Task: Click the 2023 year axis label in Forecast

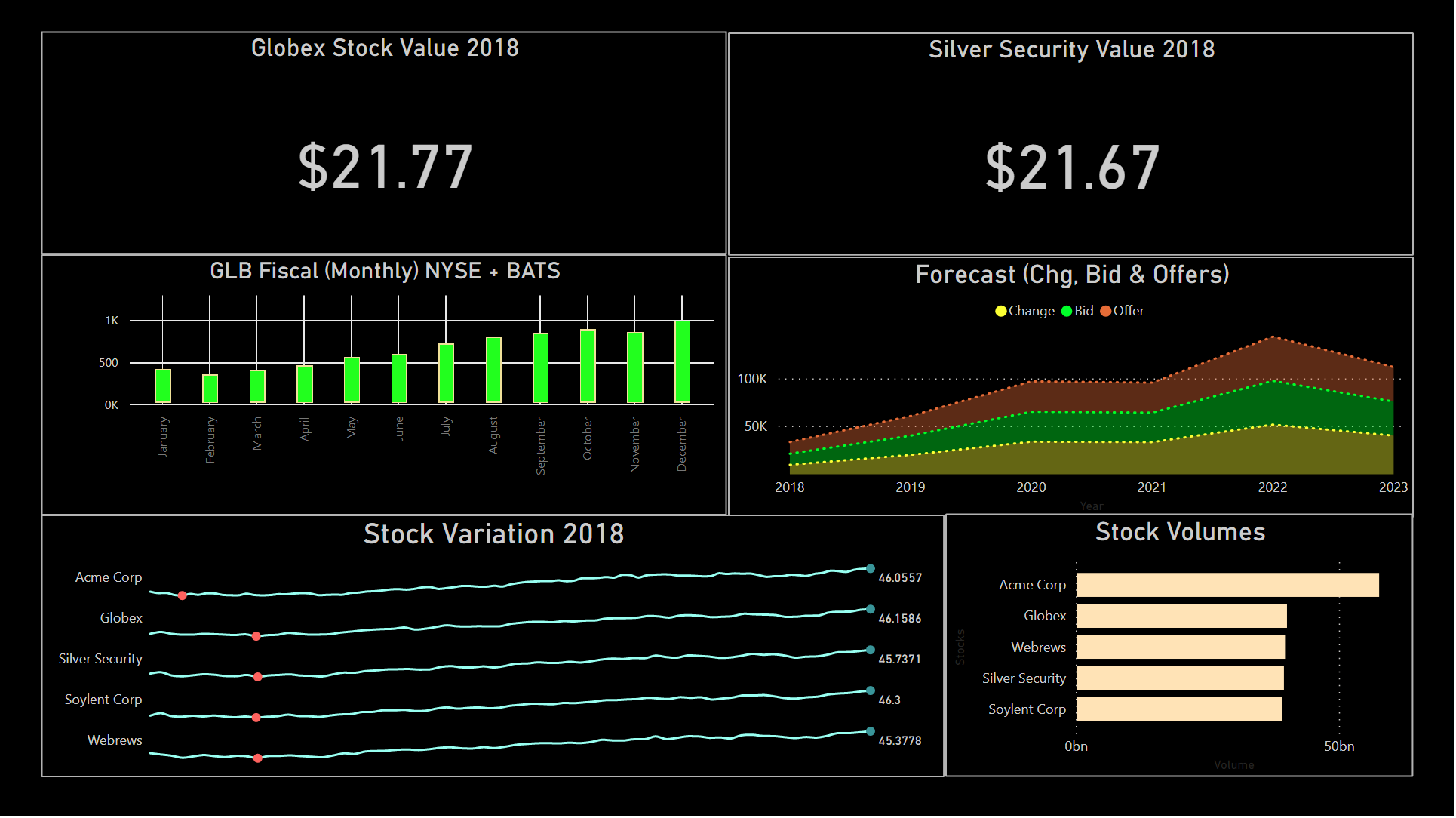Action: pyautogui.click(x=1393, y=487)
